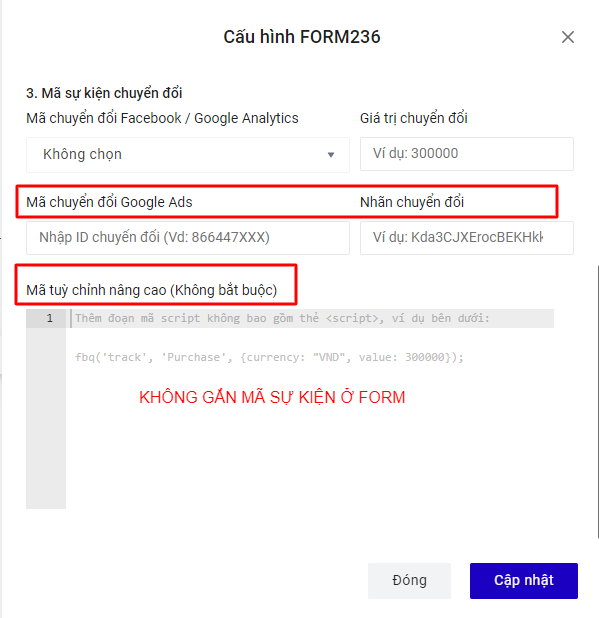Focus the Nhãn chuyển đổi label input
The image size is (599, 618).
(x=467, y=238)
